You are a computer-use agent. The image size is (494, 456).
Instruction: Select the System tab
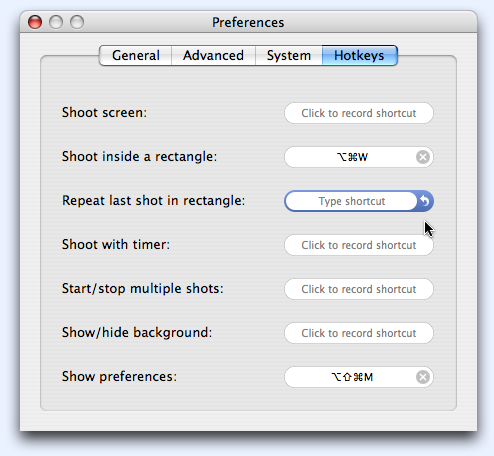coord(289,55)
